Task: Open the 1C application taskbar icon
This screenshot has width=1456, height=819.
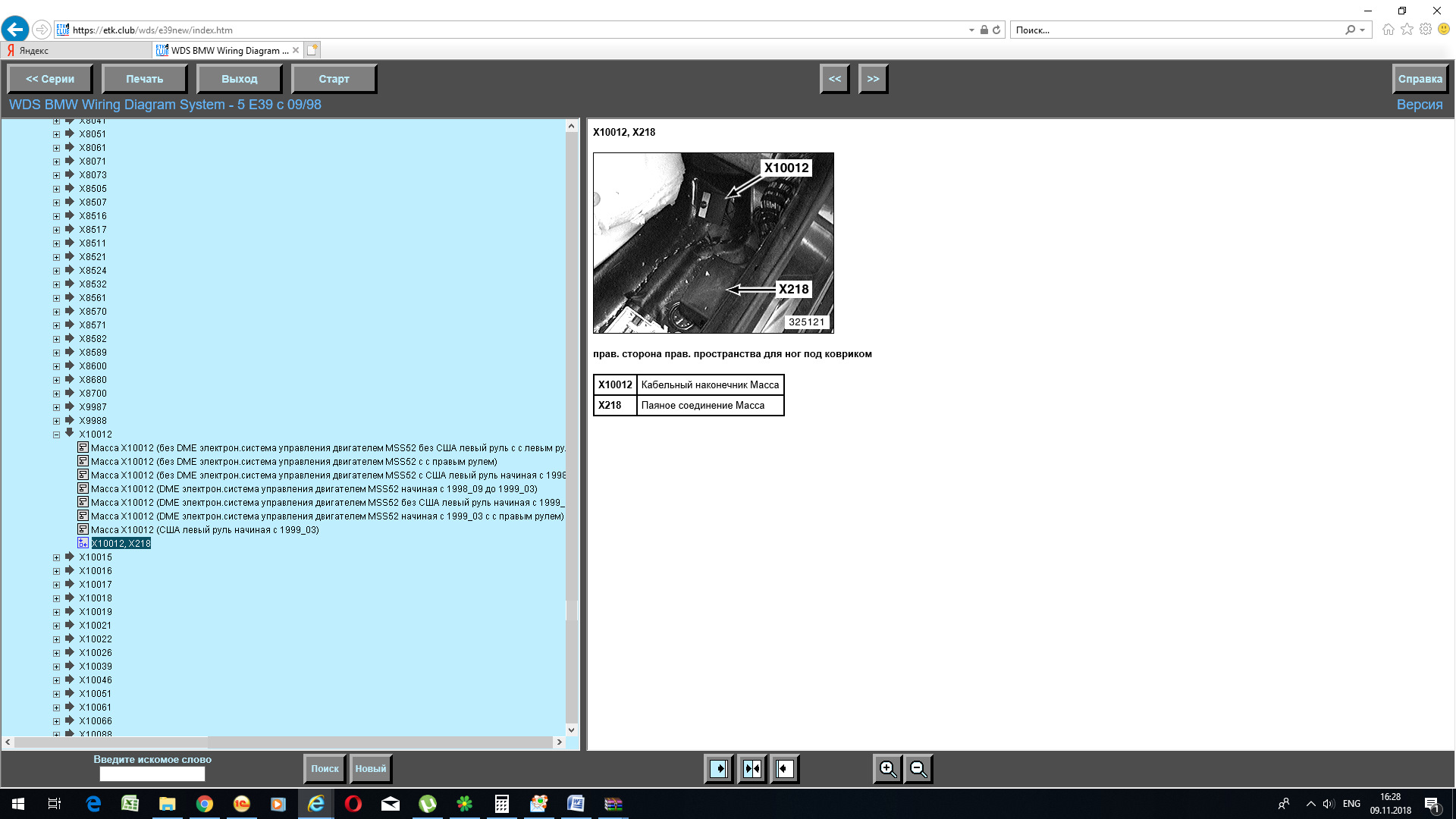Action: (242, 804)
